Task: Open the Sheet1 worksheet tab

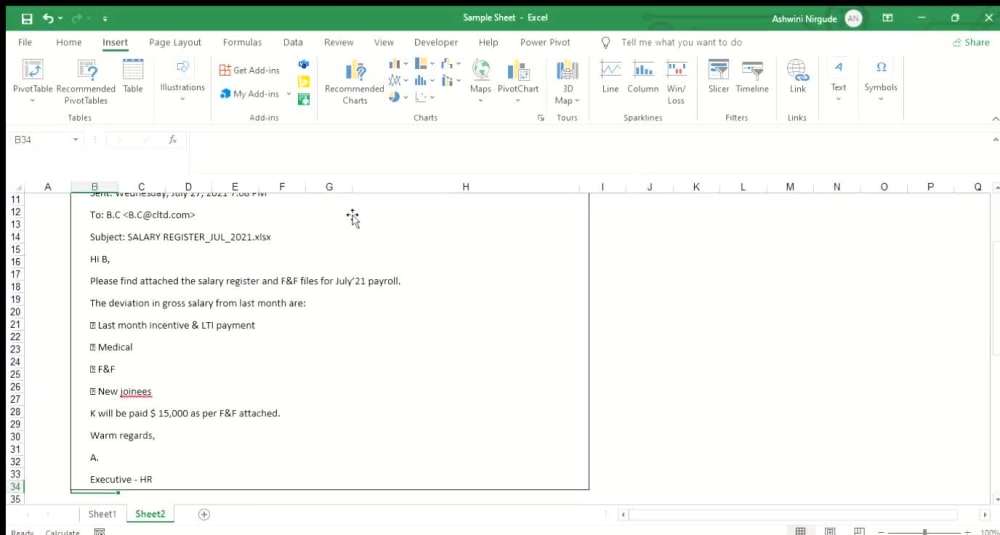Action: pos(102,514)
